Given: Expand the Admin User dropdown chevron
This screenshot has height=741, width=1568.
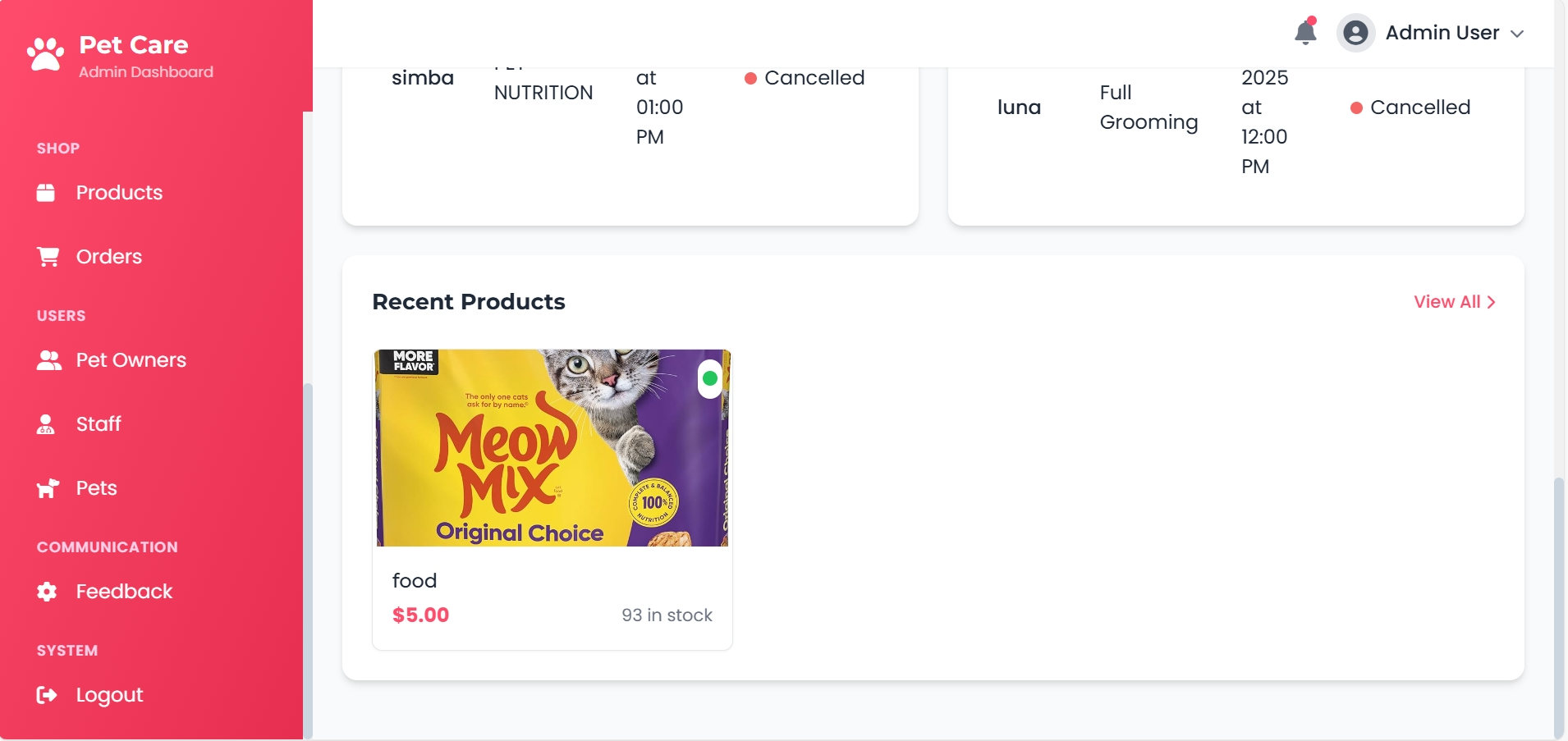Looking at the screenshot, I should click(1517, 34).
